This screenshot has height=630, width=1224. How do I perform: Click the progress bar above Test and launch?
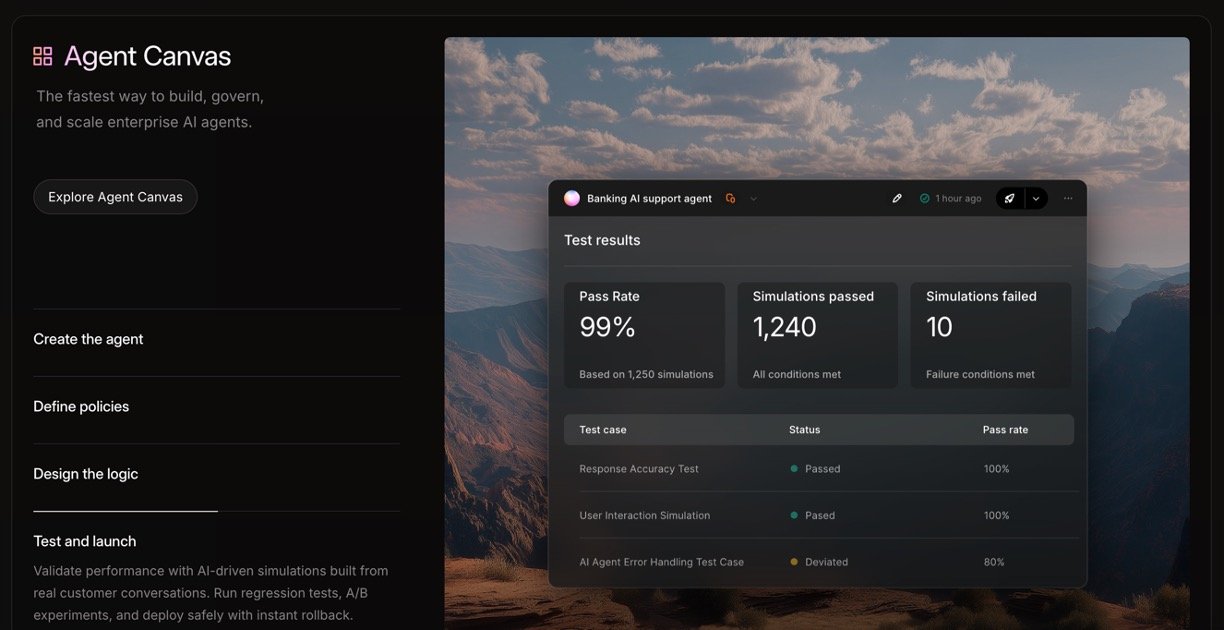(x=125, y=511)
